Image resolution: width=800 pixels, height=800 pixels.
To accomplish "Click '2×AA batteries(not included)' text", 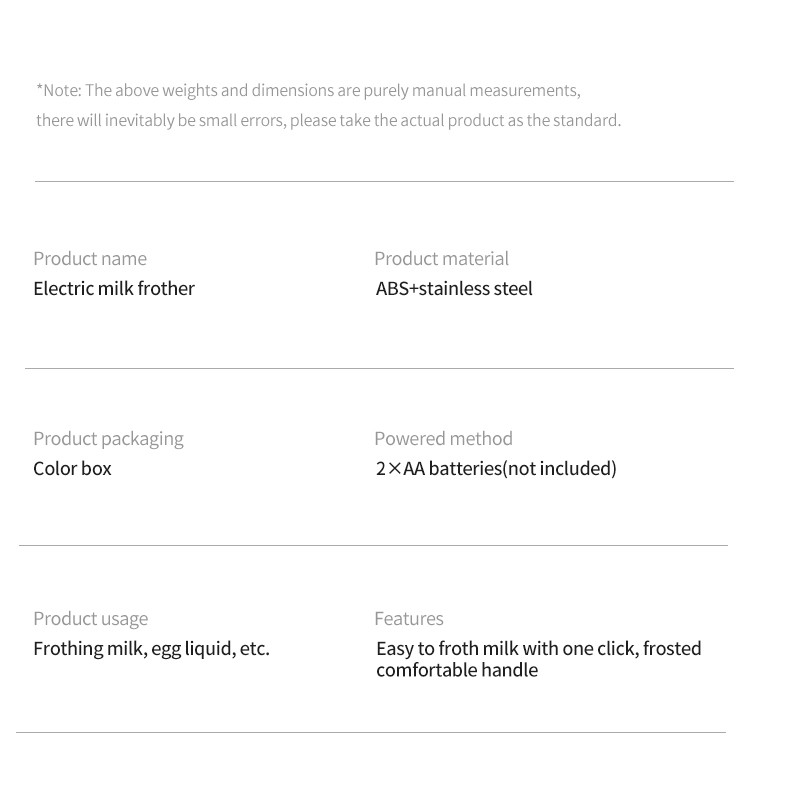I will pos(496,469).
